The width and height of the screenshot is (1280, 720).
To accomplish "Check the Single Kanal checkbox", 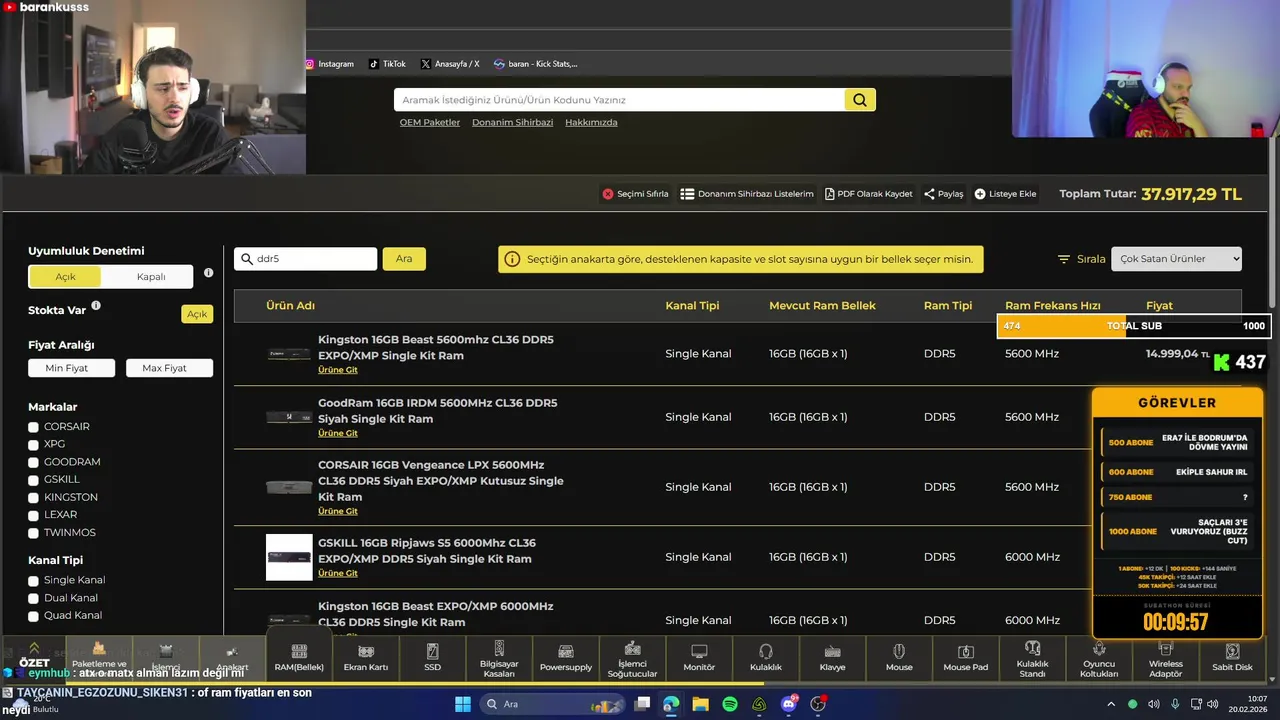I will 34,581.
